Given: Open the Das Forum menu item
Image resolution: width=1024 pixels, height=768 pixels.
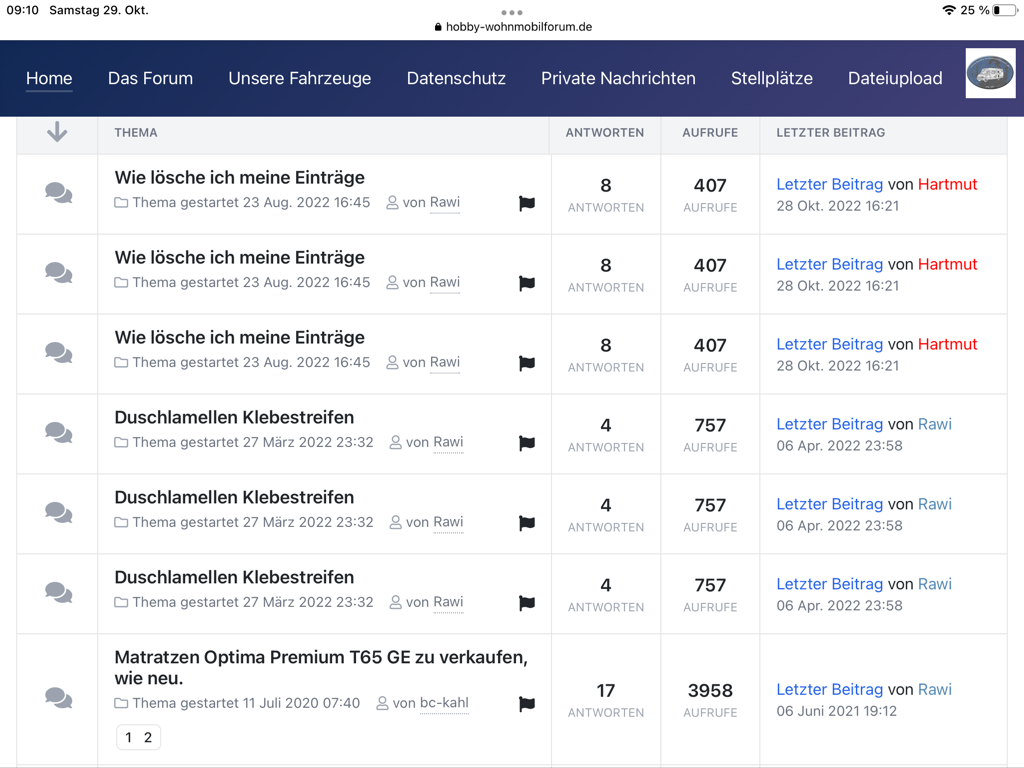Looking at the screenshot, I should point(150,78).
